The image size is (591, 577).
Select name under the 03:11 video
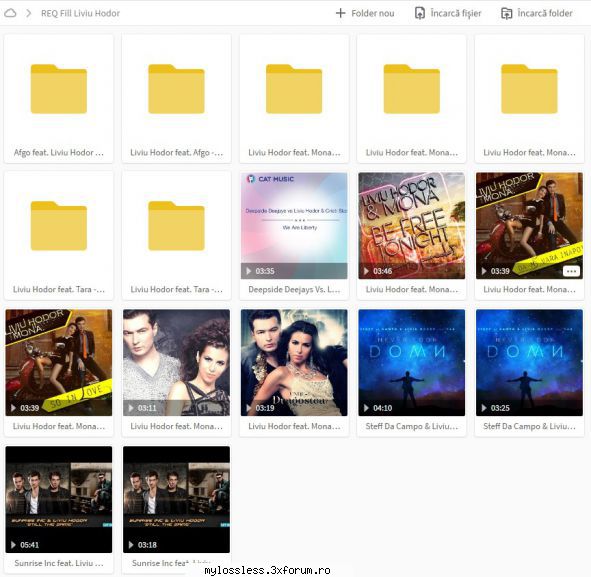[x=176, y=426]
